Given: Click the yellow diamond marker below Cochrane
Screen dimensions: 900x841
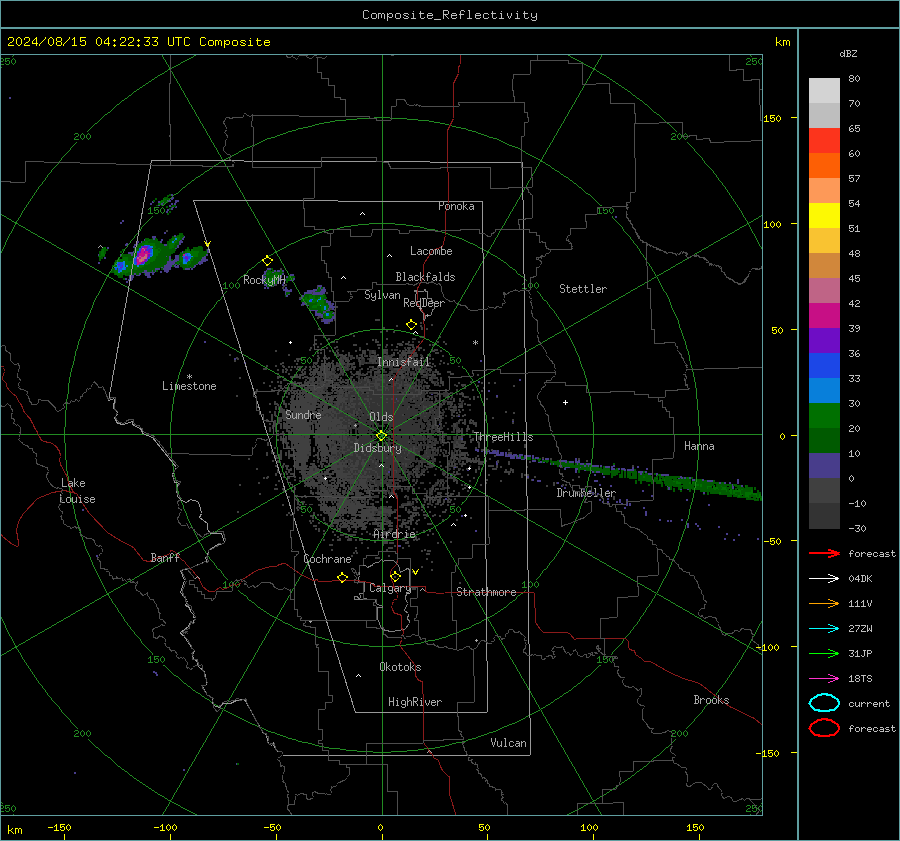Looking at the screenshot, I should [x=343, y=578].
